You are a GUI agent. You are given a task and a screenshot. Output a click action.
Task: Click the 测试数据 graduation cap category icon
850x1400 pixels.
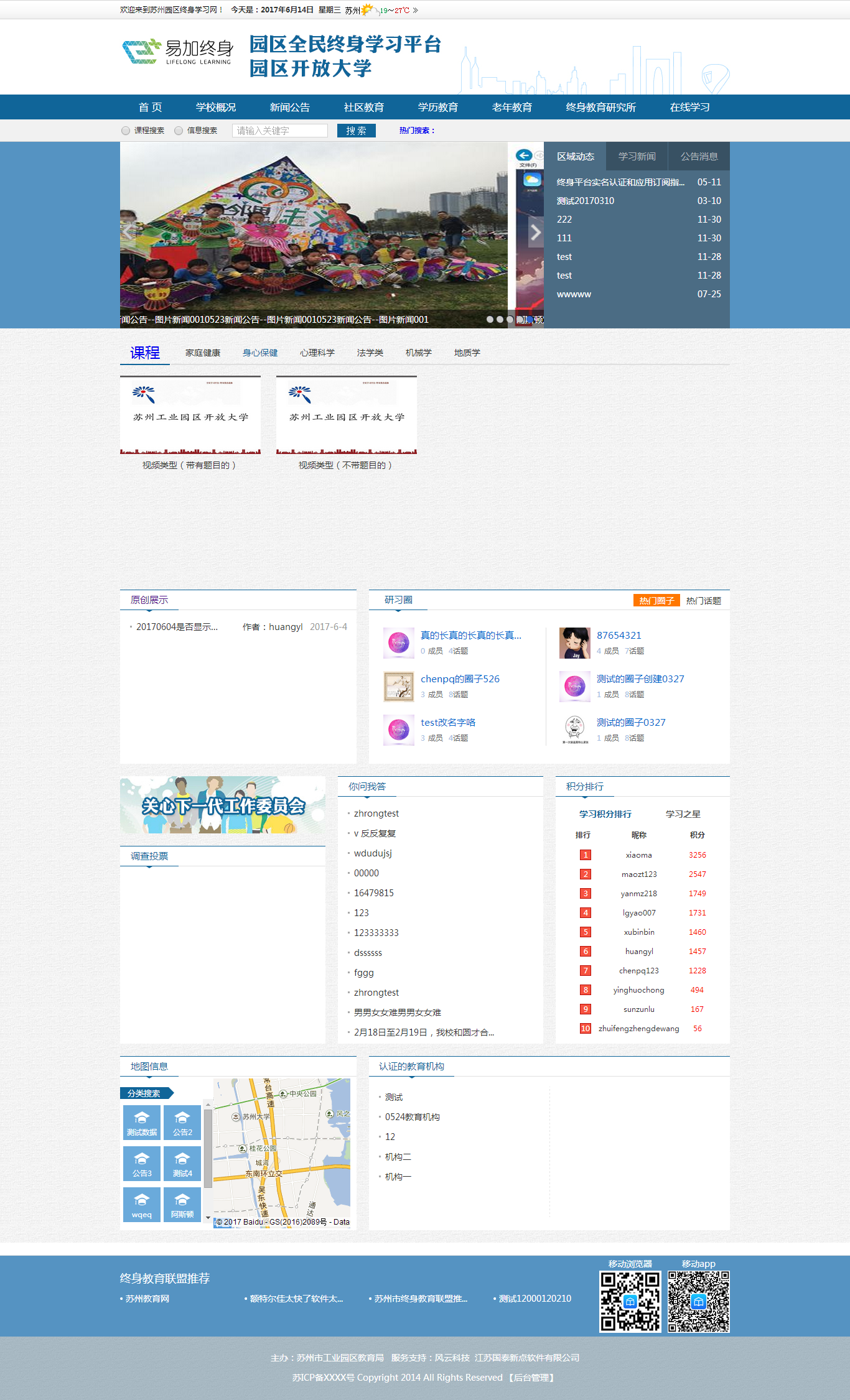pyautogui.click(x=142, y=1122)
